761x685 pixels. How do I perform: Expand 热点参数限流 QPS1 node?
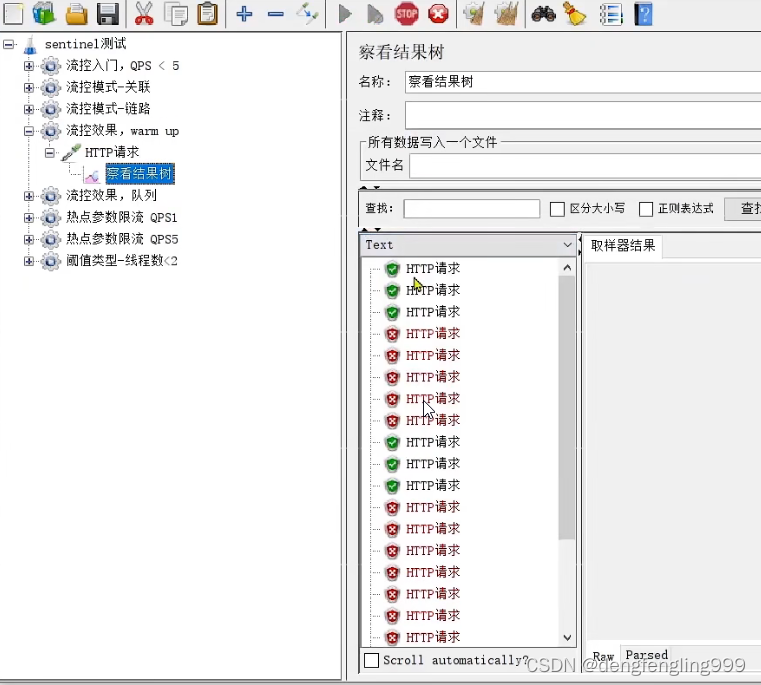click(29, 217)
